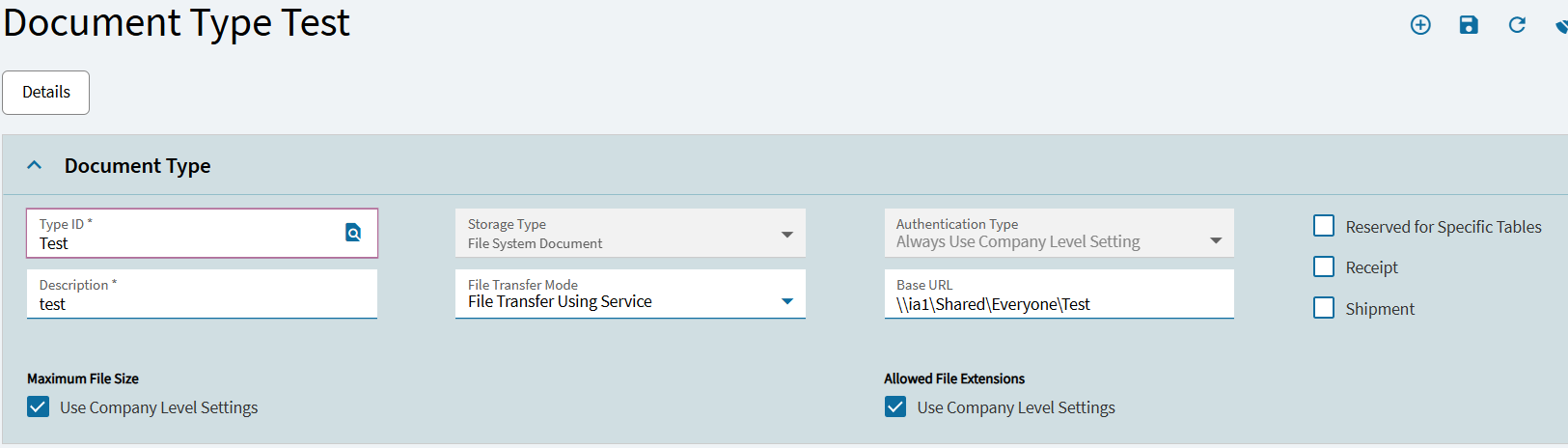The width and height of the screenshot is (1568, 448).
Task: Click the add new record plus icon
Action: tap(1420, 25)
